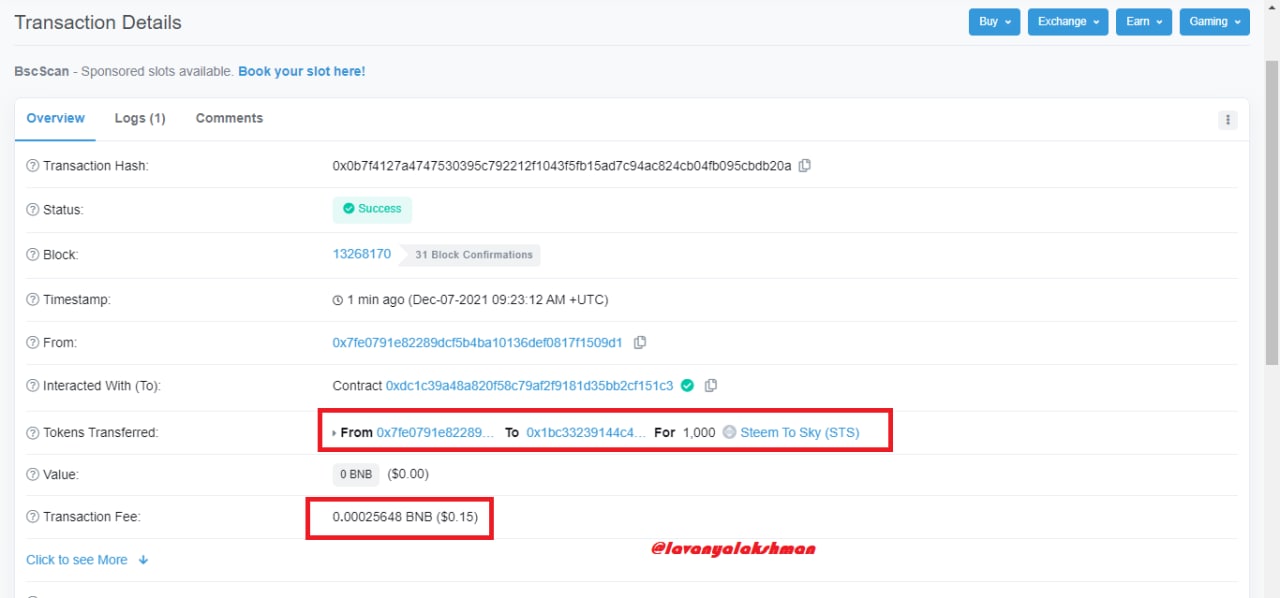Screen dimensions: 1280x598
Task: Click the Steem To Sky token icon
Action: [729, 433]
